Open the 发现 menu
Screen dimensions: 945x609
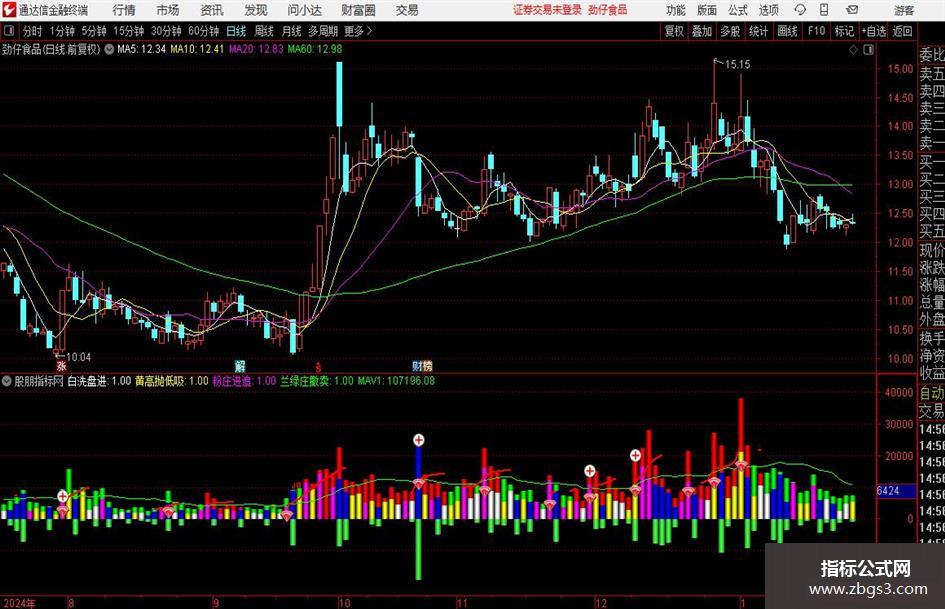coord(256,10)
